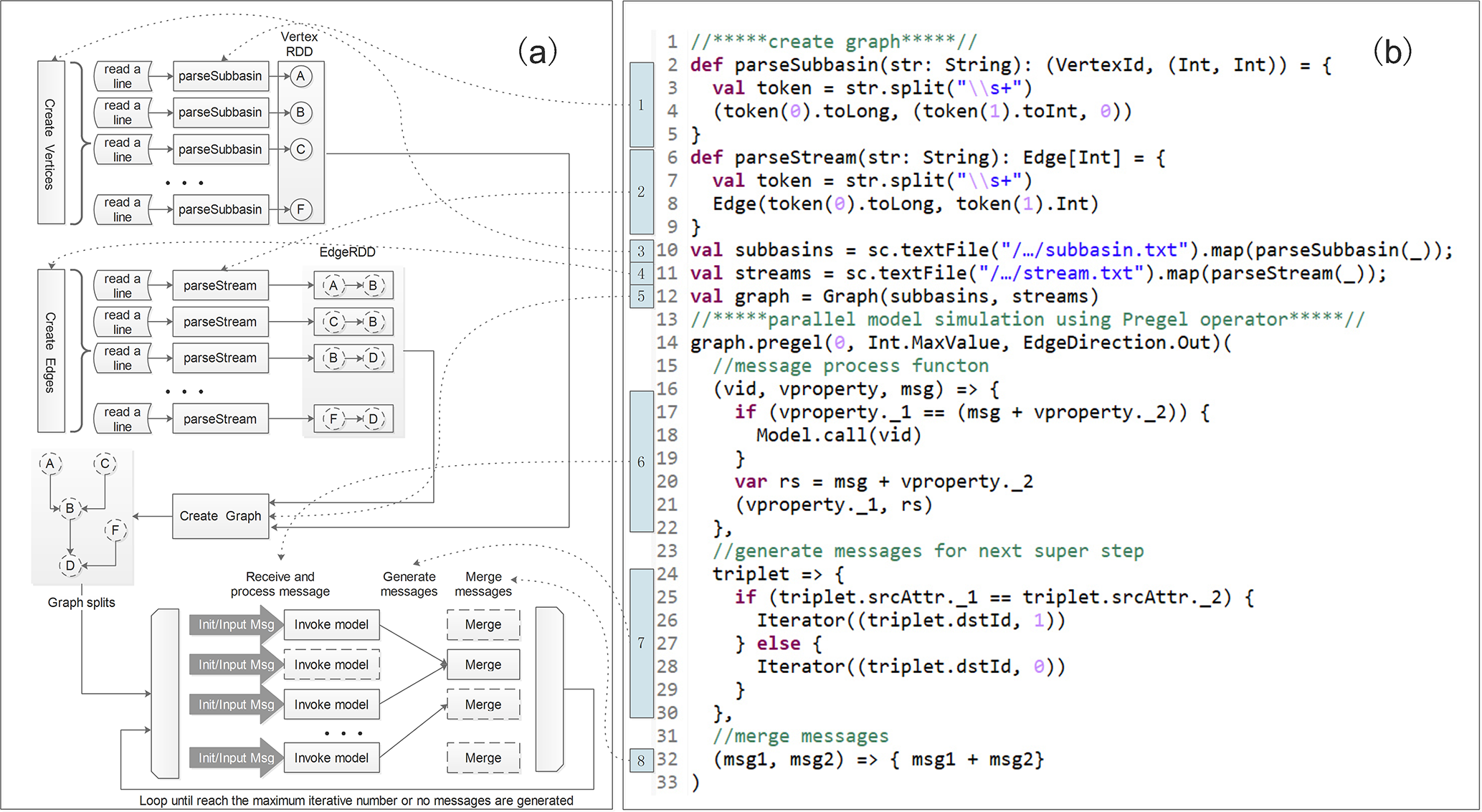1482x812 pixels.
Task: Click the Create Edges vertical bar
Action: click(x=50, y=351)
